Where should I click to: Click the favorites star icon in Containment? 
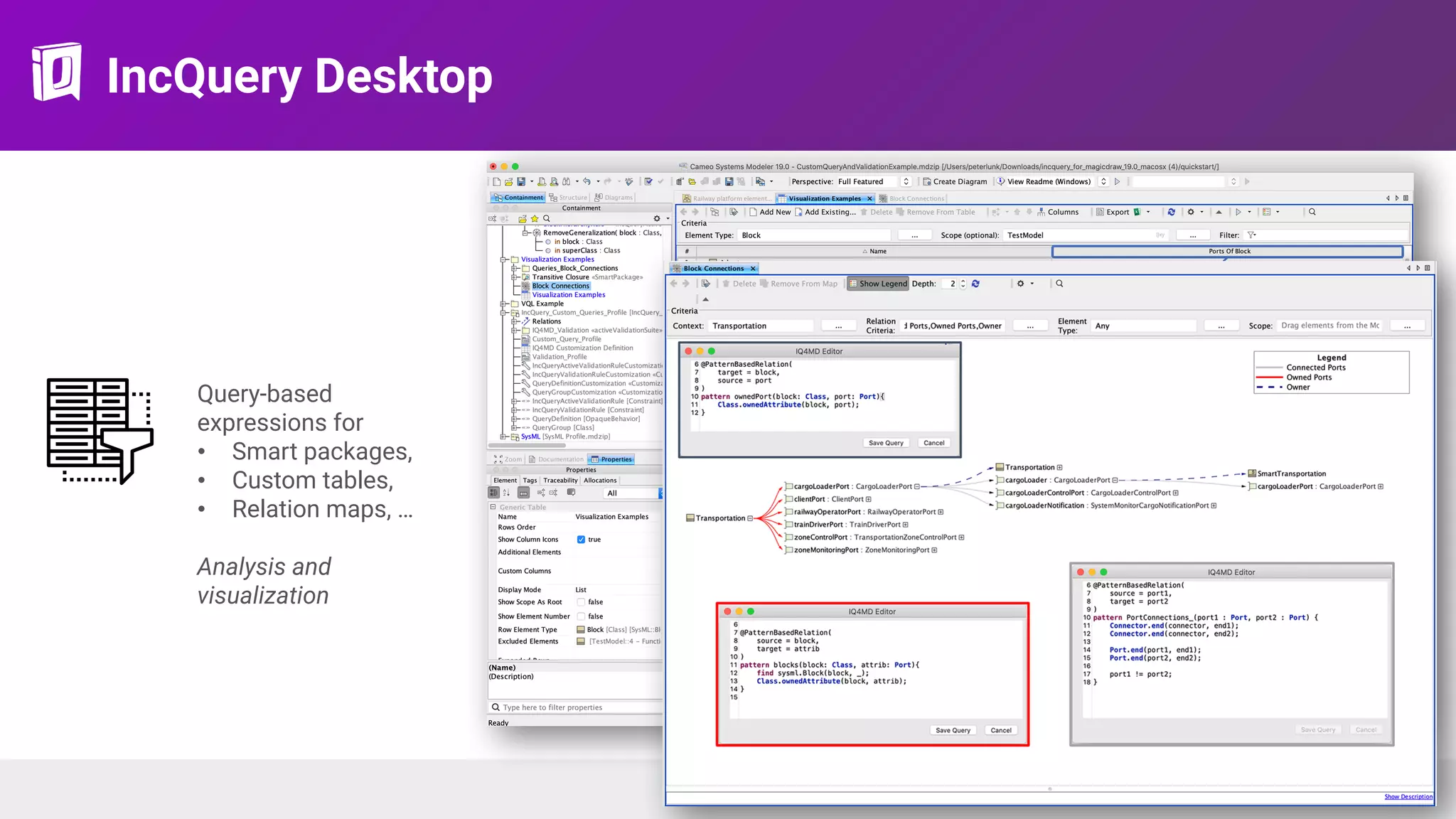(535, 219)
